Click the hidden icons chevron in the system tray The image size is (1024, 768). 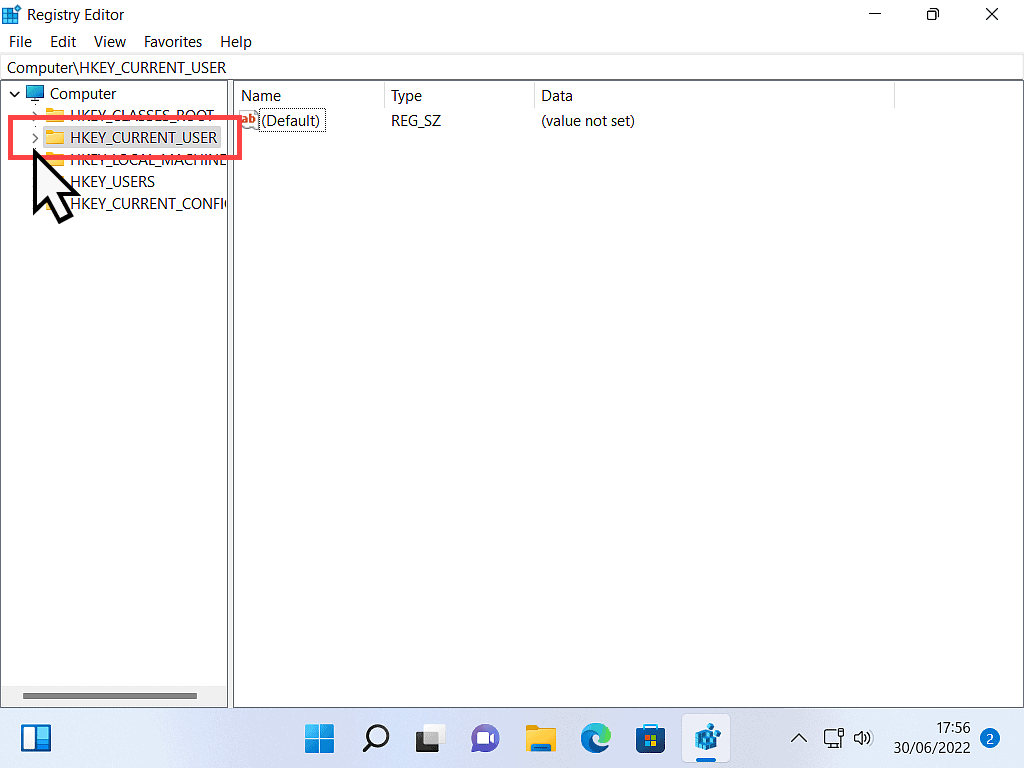pyautogui.click(x=798, y=738)
